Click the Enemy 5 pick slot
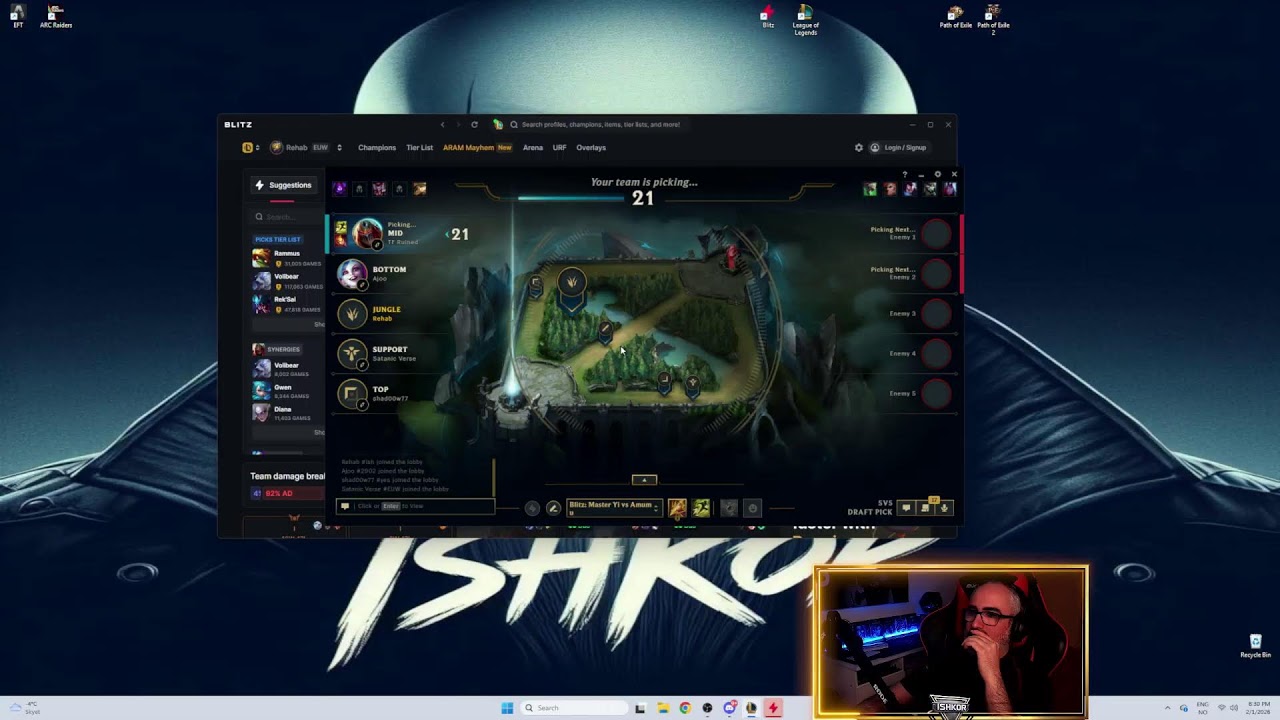This screenshot has height=720, width=1280. pos(936,393)
